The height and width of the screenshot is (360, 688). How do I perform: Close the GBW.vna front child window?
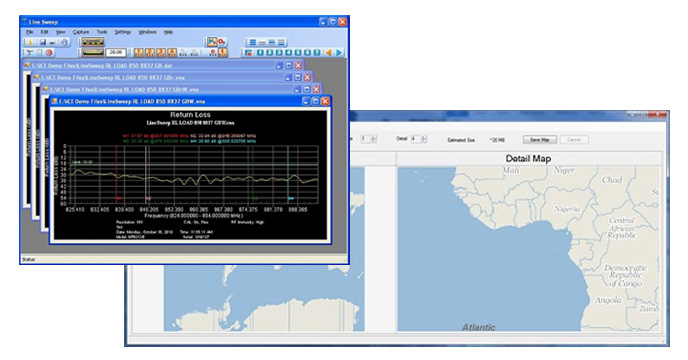pos(325,101)
